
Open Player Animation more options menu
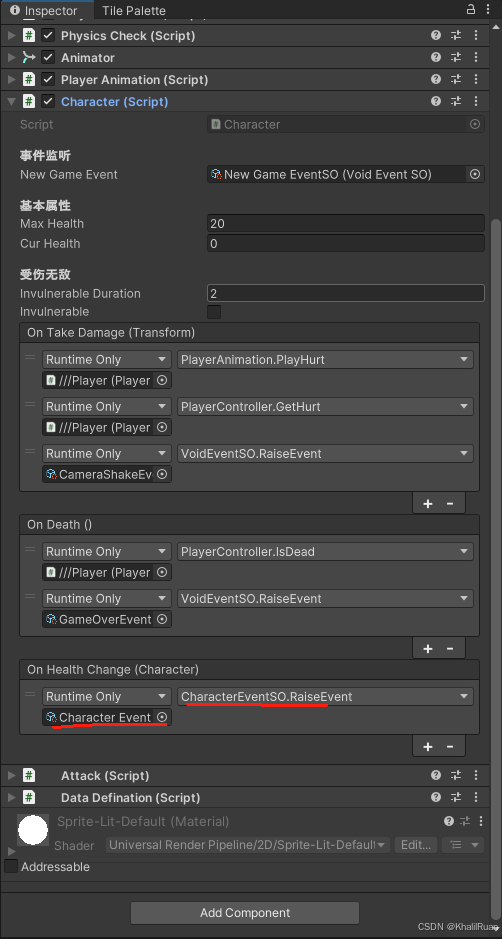(x=476, y=80)
